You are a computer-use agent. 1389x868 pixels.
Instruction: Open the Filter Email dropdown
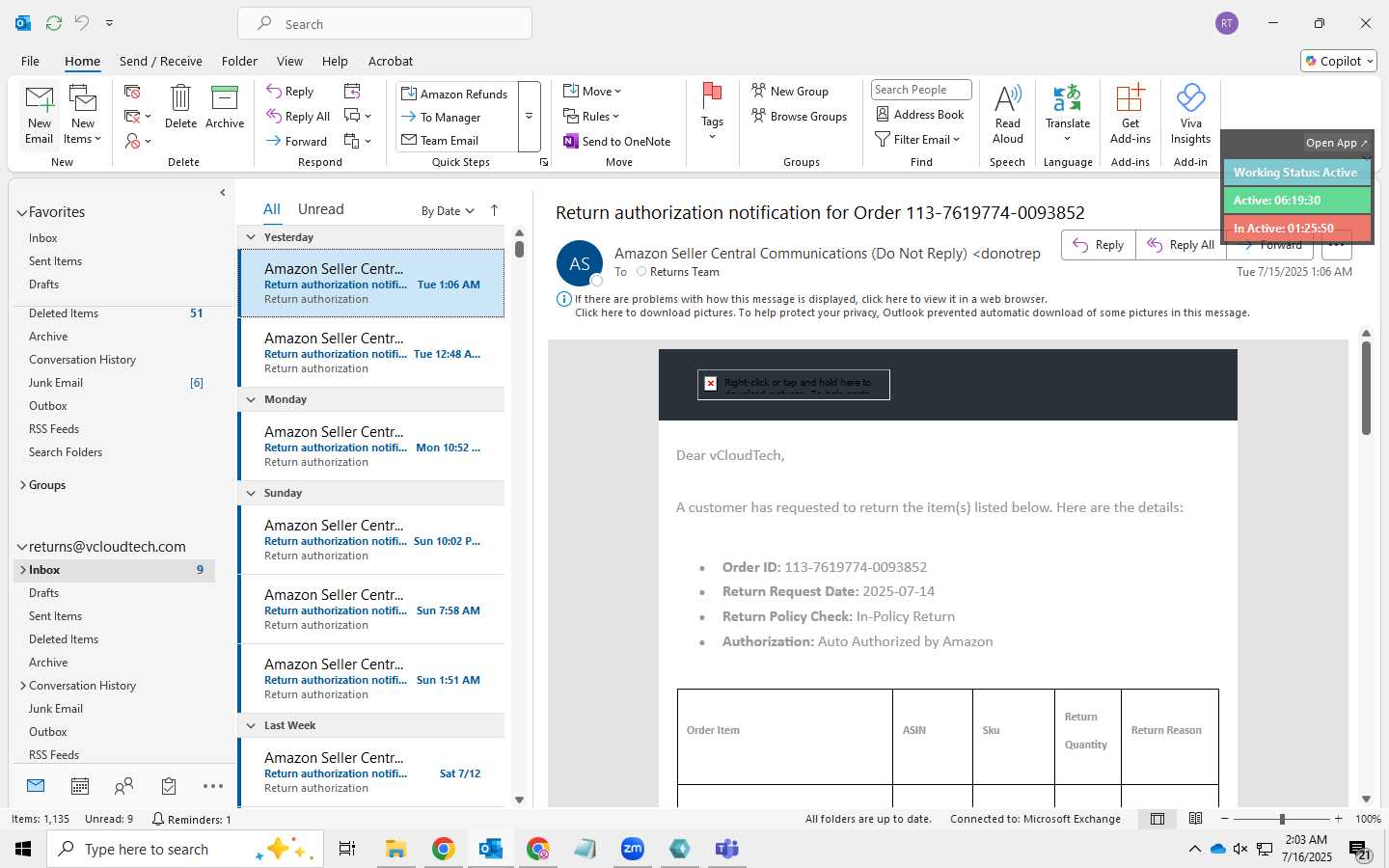(x=917, y=139)
